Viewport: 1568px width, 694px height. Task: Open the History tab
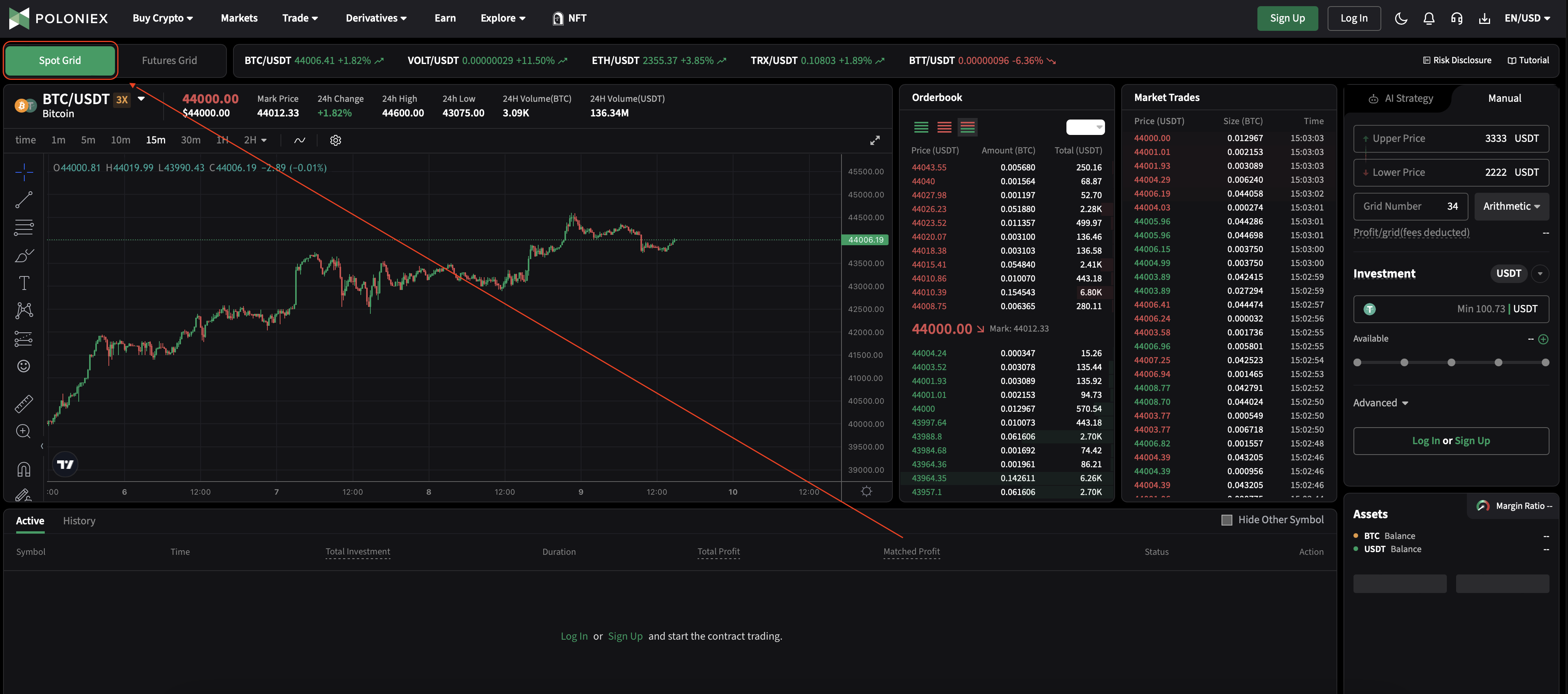pyautogui.click(x=79, y=520)
